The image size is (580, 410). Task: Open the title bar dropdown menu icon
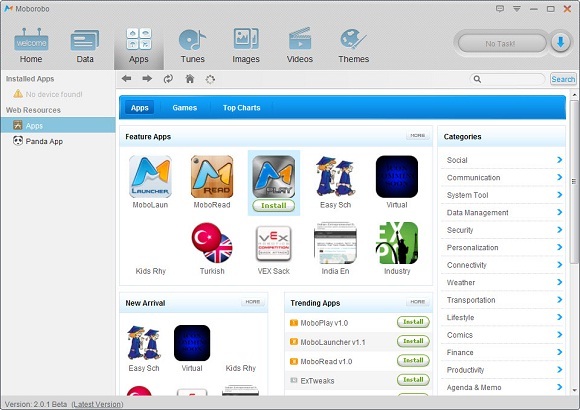(x=517, y=9)
